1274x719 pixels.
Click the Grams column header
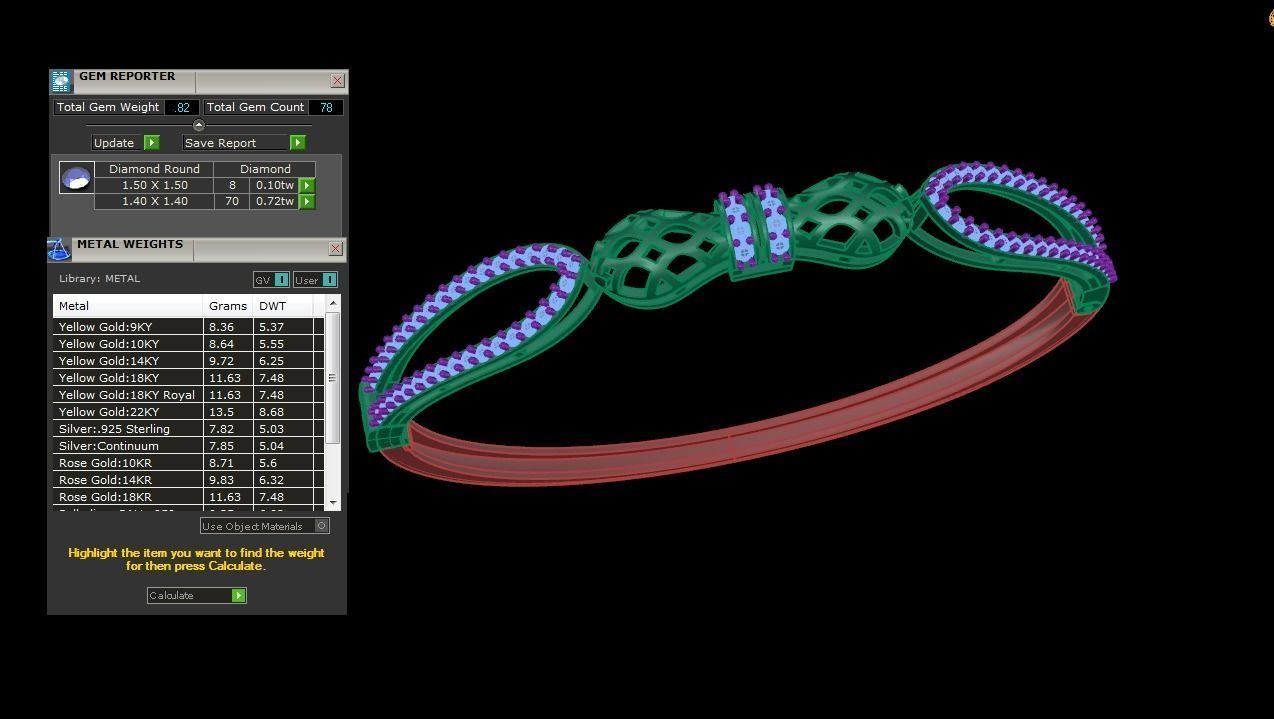228,306
